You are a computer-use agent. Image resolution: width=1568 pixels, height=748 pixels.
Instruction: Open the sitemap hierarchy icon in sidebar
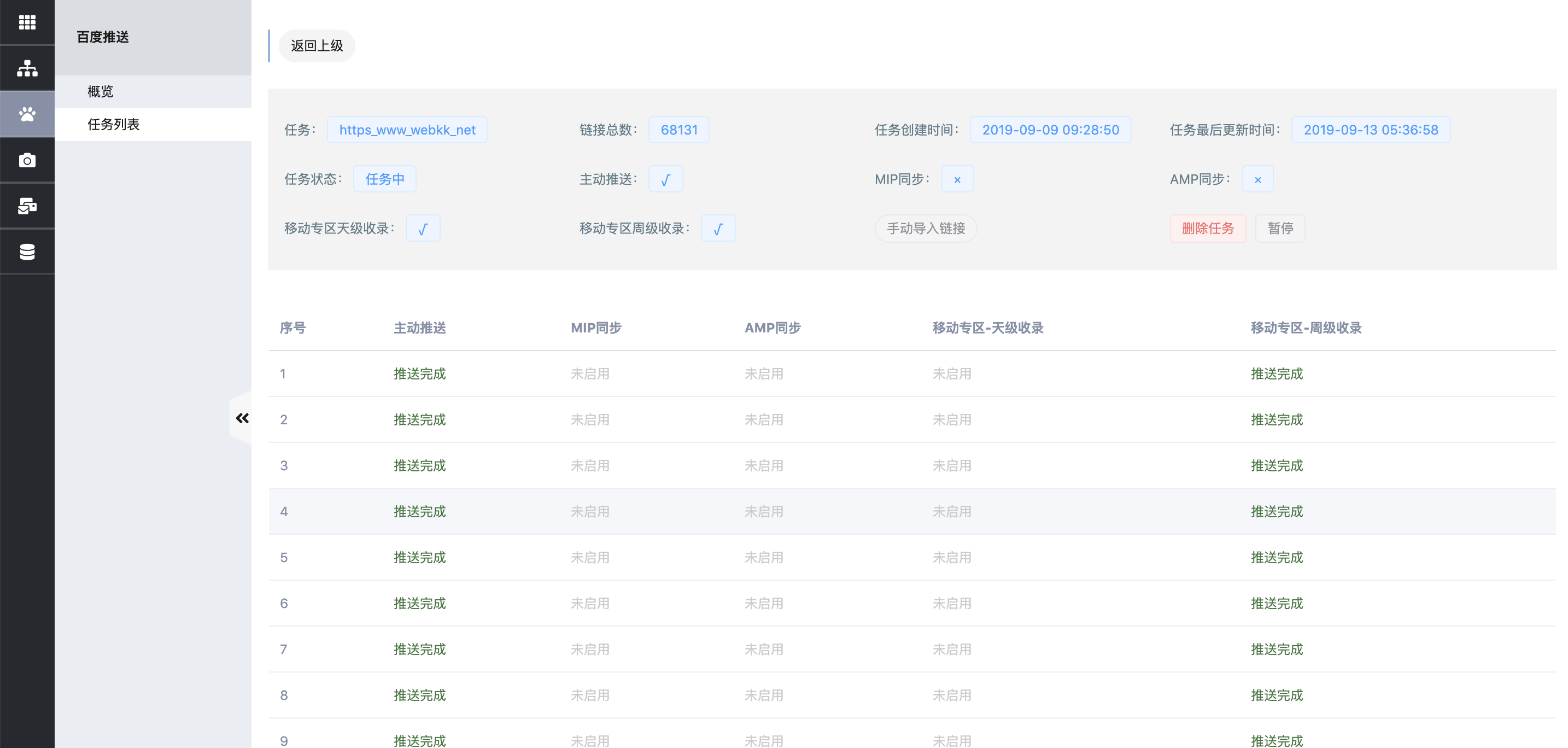pyautogui.click(x=27, y=68)
